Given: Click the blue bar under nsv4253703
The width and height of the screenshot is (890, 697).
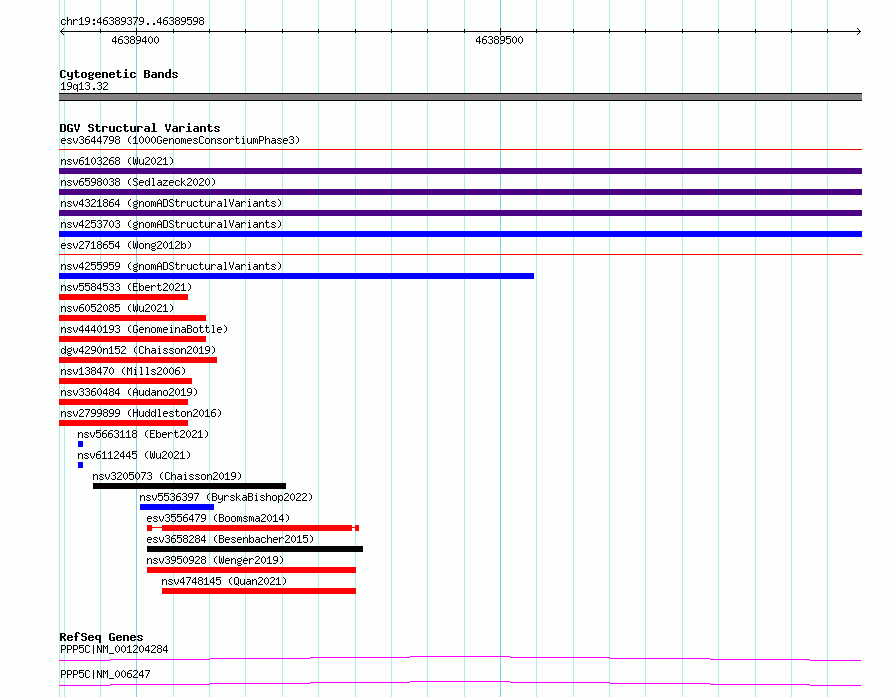Looking at the screenshot, I should tap(460, 234).
